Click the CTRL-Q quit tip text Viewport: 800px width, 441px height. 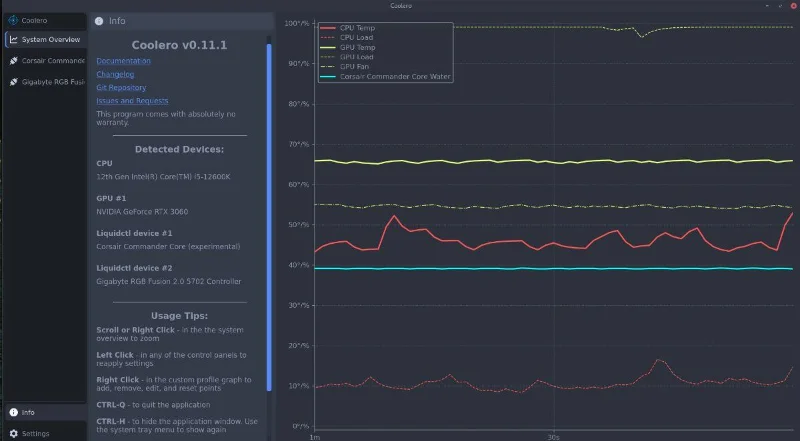point(153,405)
